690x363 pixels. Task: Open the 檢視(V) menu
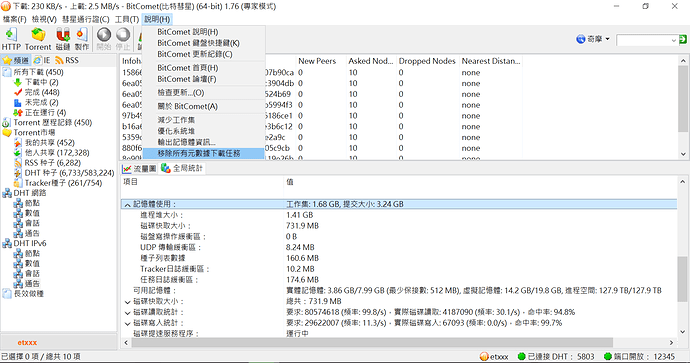click(x=44, y=19)
